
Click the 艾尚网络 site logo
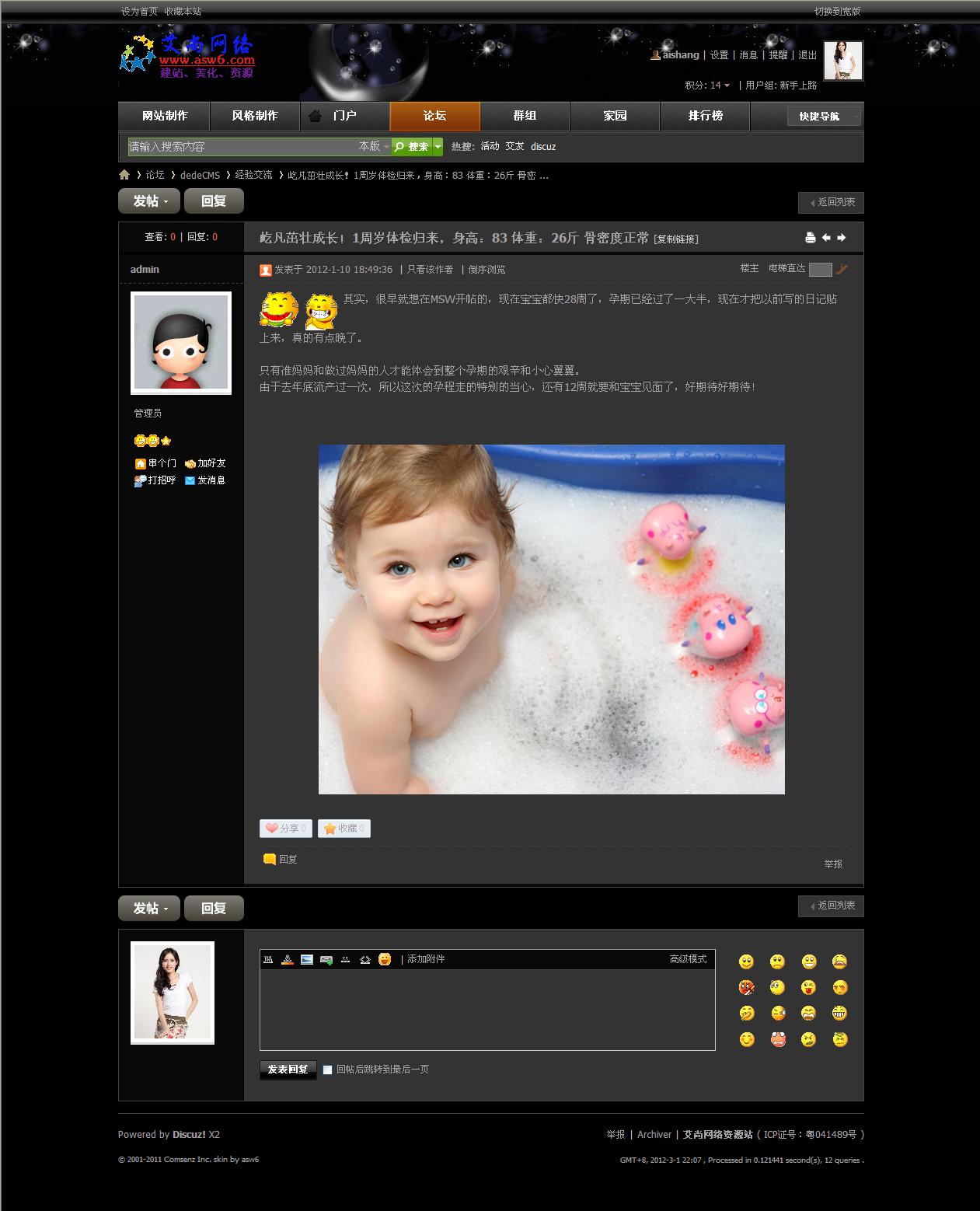pyautogui.click(x=187, y=56)
